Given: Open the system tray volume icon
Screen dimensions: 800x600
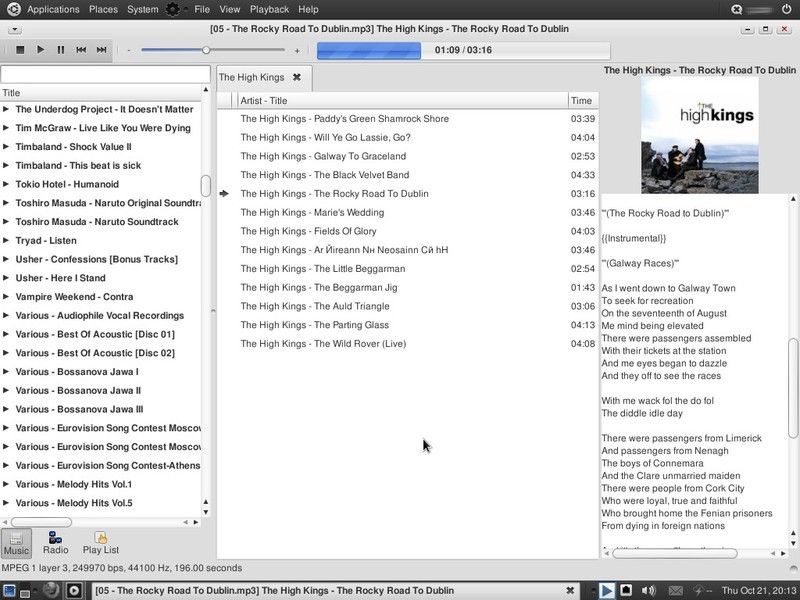Looking at the screenshot, I should pos(647,591).
